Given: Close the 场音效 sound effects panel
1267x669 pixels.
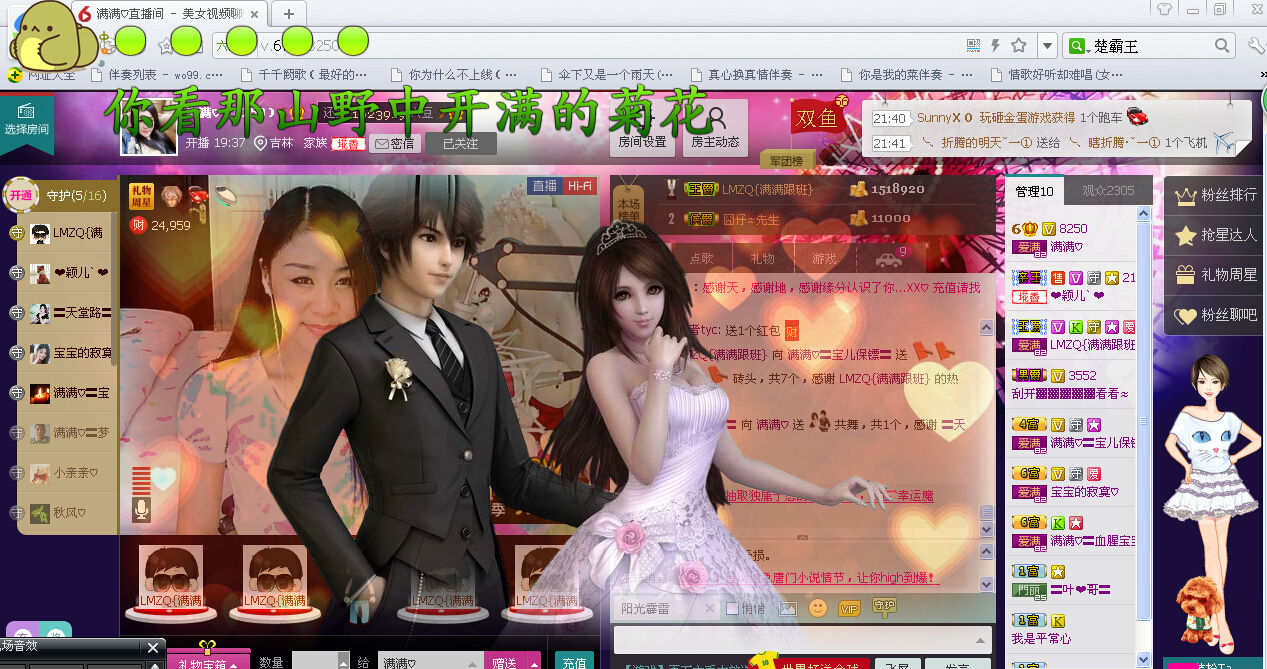Looking at the screenshot, I should point(152,647).
